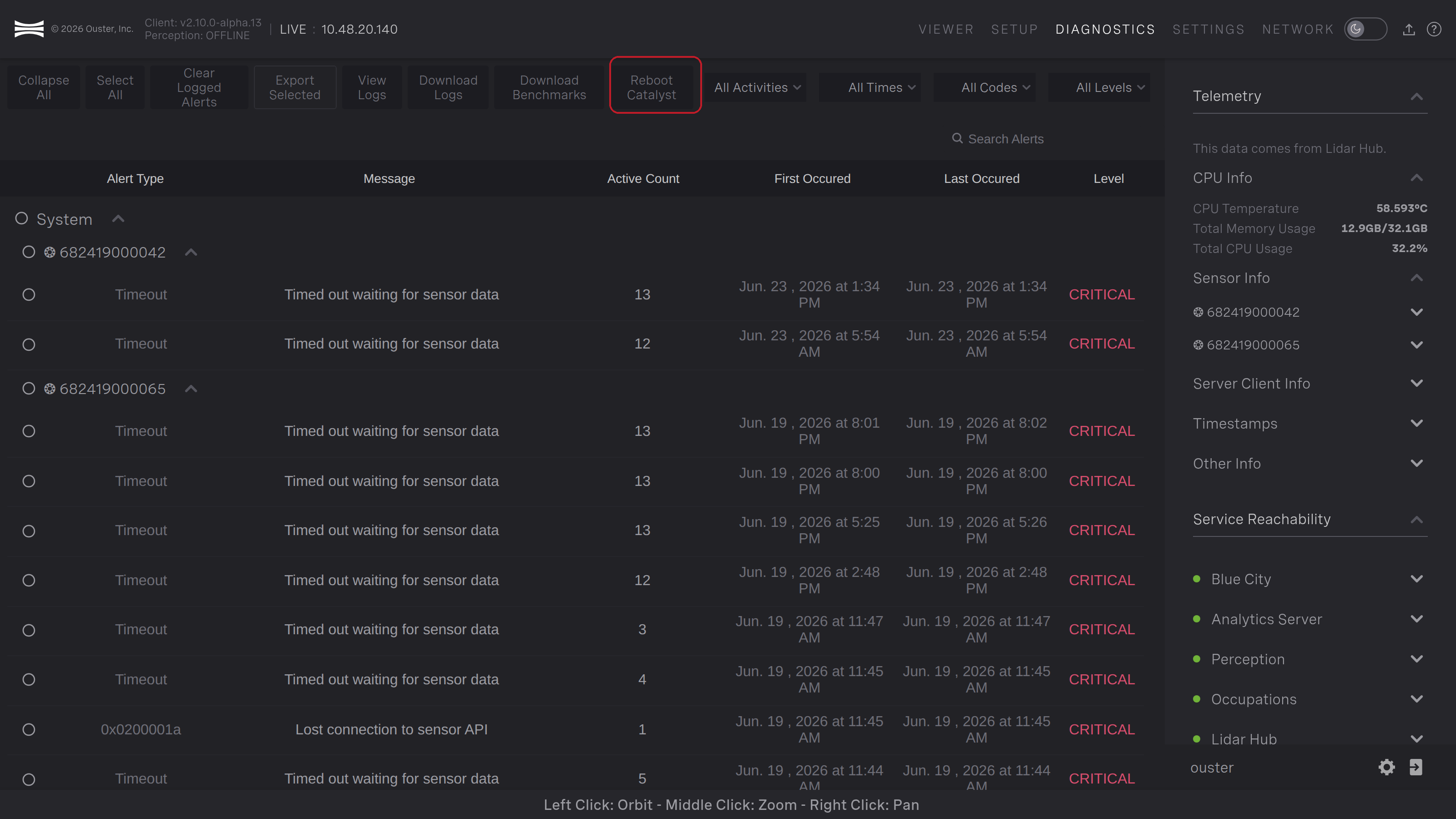Select the 0x0200001a alert row radio
1456x819 pixels.
29,730
